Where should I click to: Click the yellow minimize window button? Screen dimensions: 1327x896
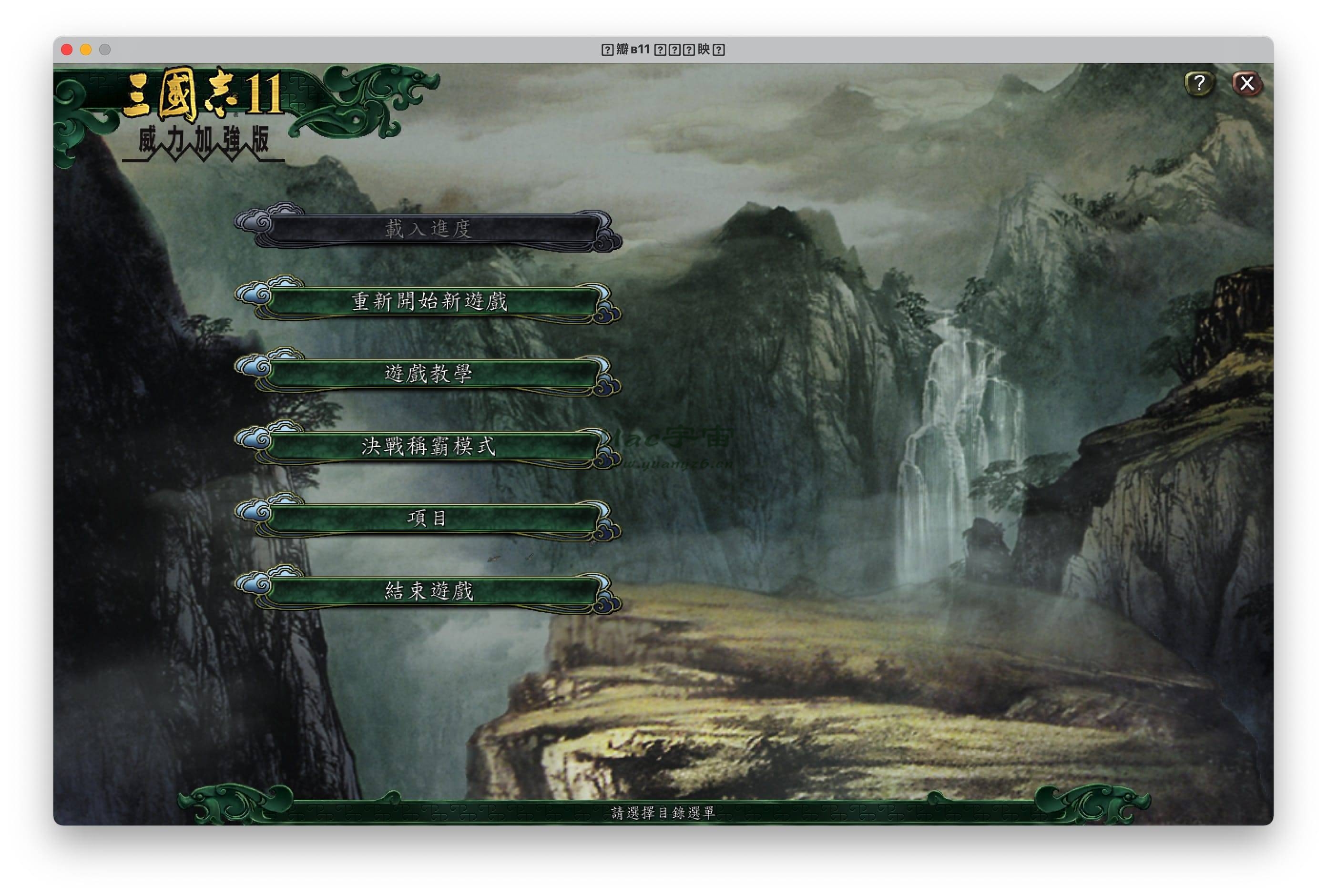tap(86, 50)
